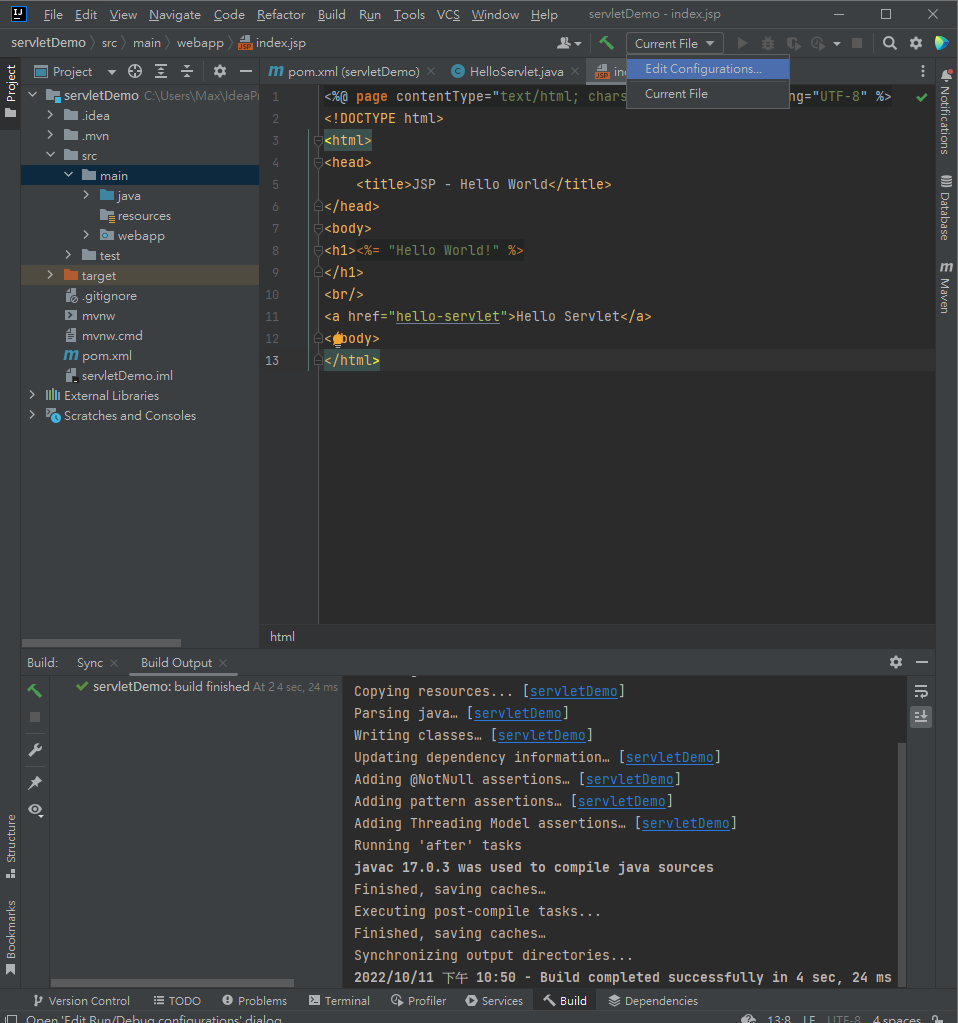Toggle soft-wrap in build output
The image size is (958, 1023).
921,691
